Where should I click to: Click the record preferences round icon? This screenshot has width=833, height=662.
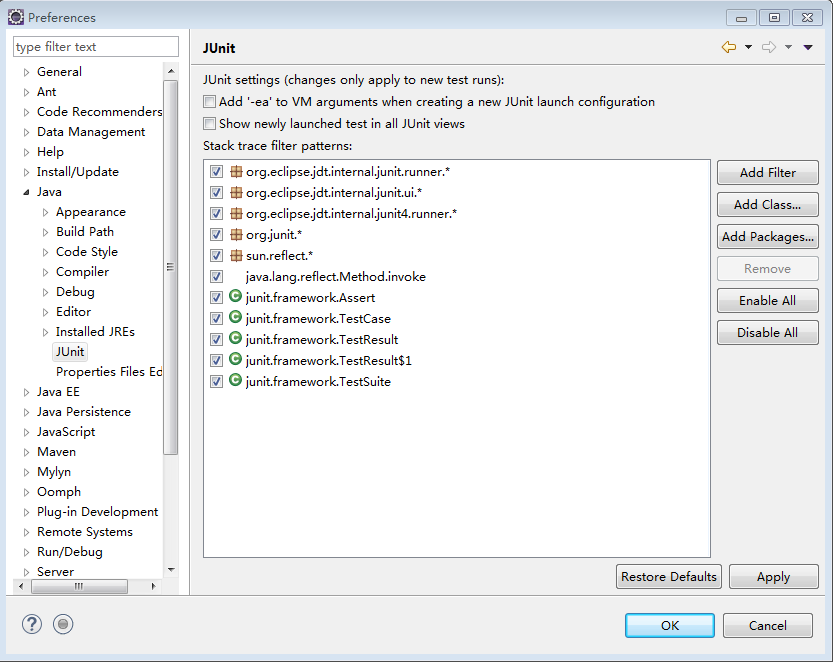click(x=63, y=624)
